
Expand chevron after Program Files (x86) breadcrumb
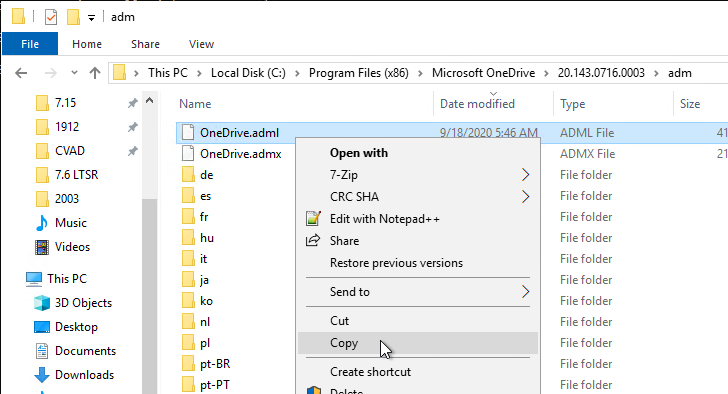tap(420, 73)
